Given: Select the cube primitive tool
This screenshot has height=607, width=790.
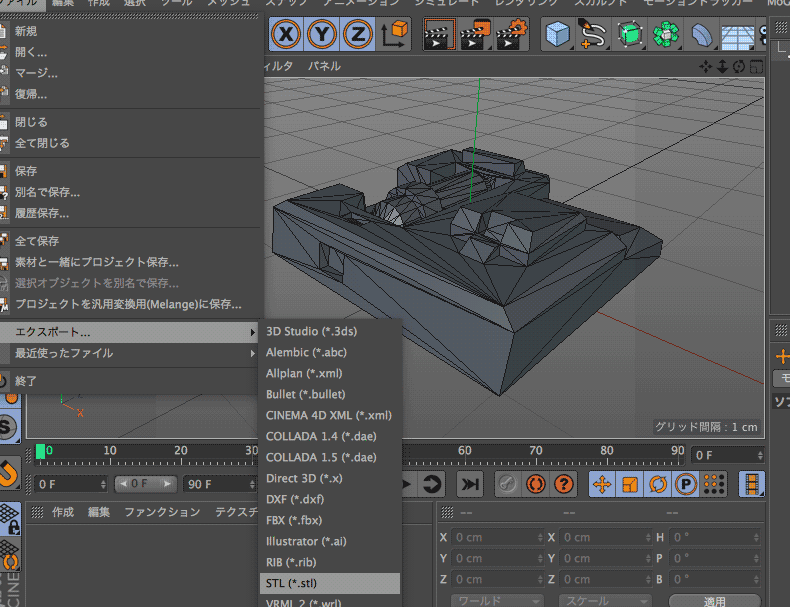Looking at the screenshot, I should (x=557, y=35).
